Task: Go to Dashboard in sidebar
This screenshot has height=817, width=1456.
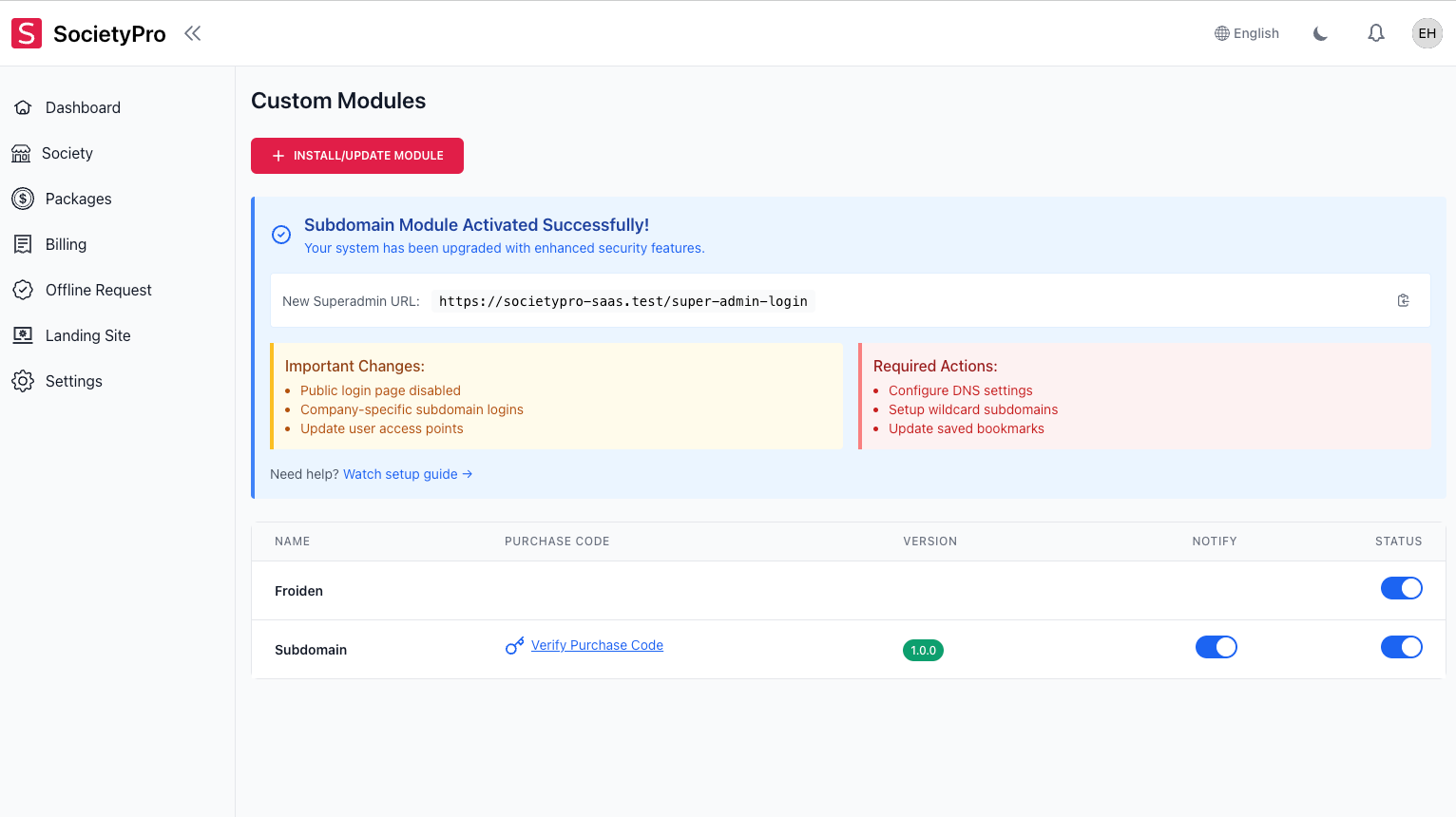Action: click(x=83, y=107)
